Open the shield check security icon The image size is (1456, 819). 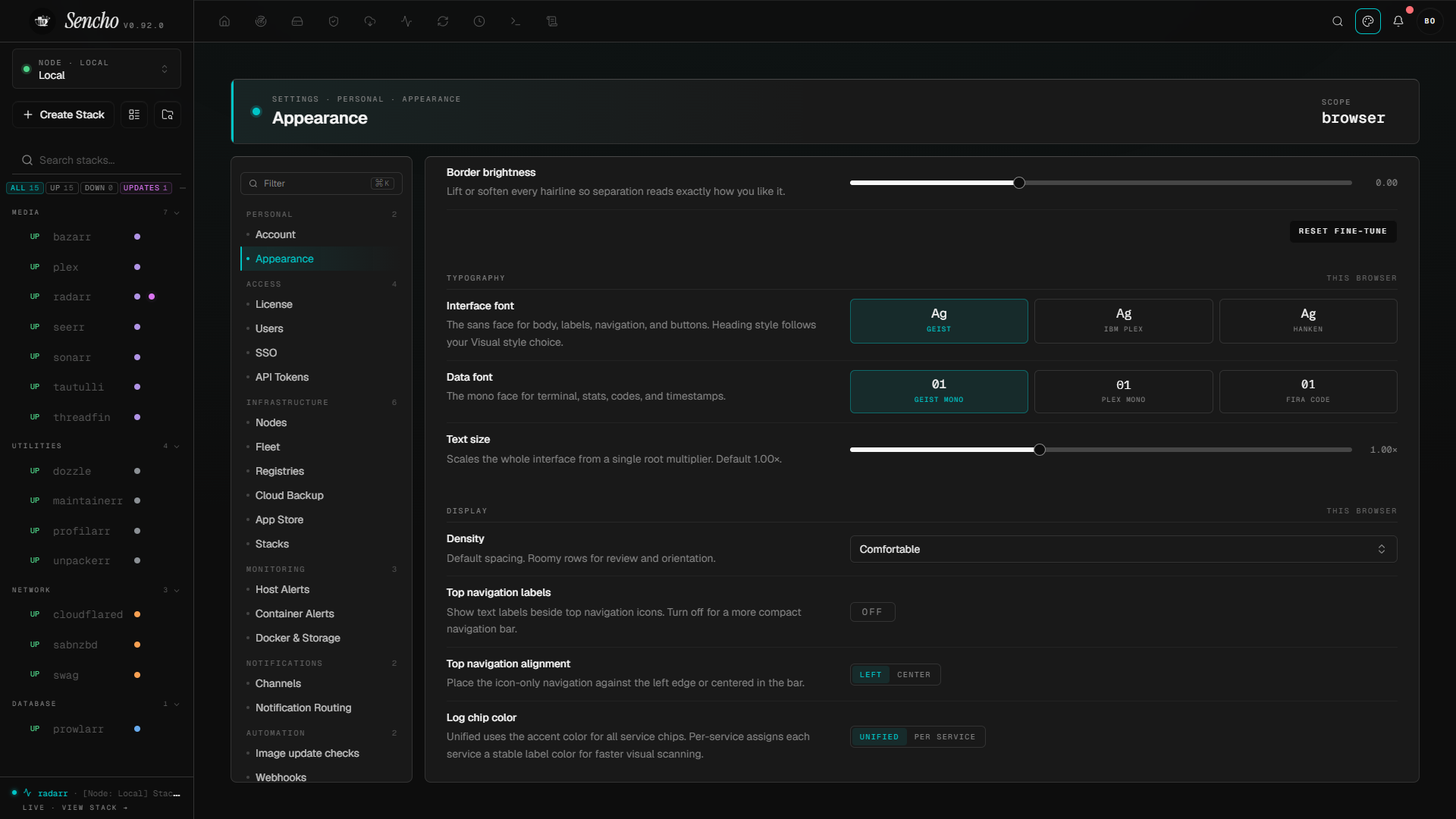(x=334, y=21)
